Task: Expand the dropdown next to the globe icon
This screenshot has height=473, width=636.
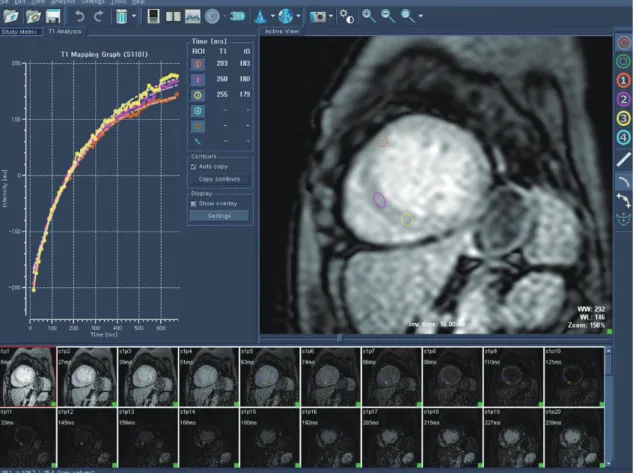Action: [x=298, y=16]
